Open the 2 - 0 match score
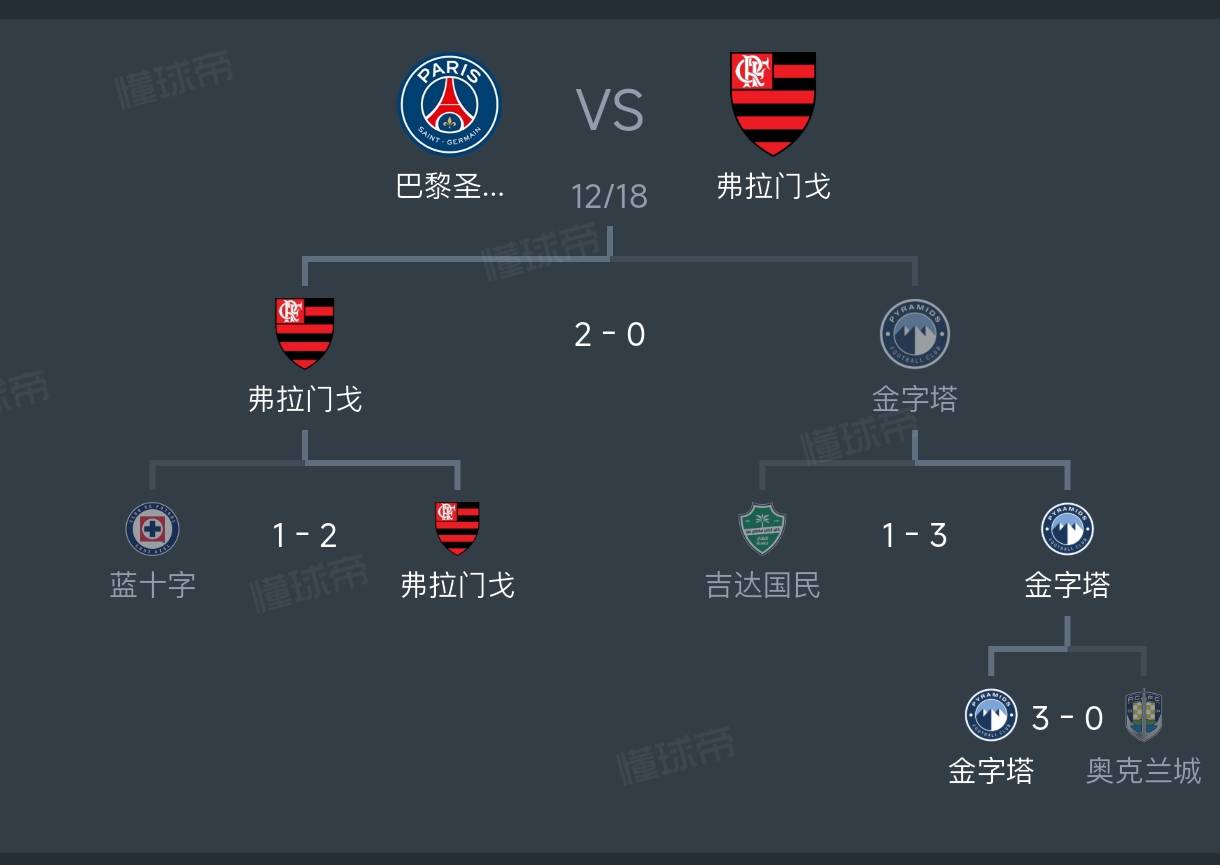Image resolution: width=1220 pixels, height=865 pixels. [x=610, y=335]
